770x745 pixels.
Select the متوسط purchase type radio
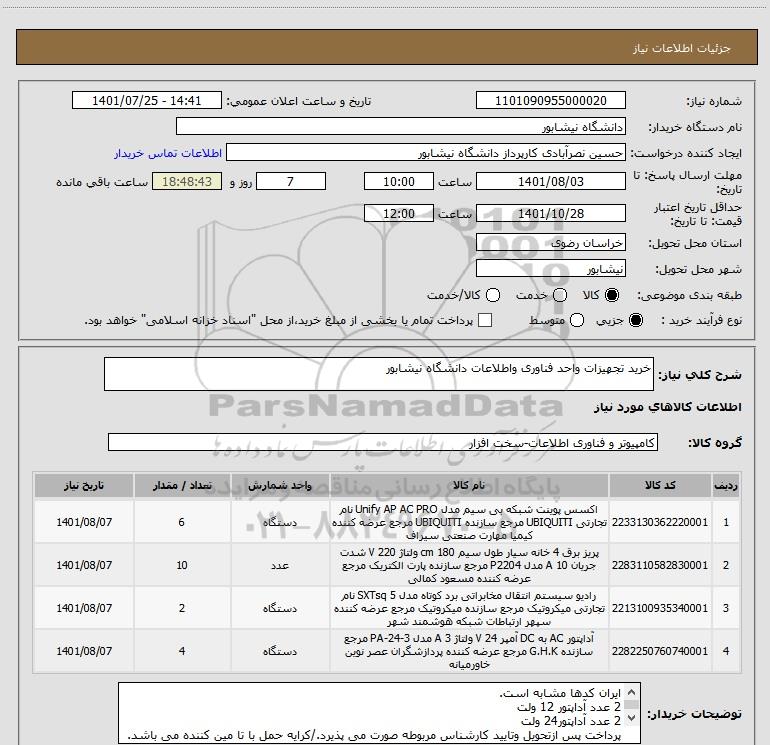tap(577, 321)
